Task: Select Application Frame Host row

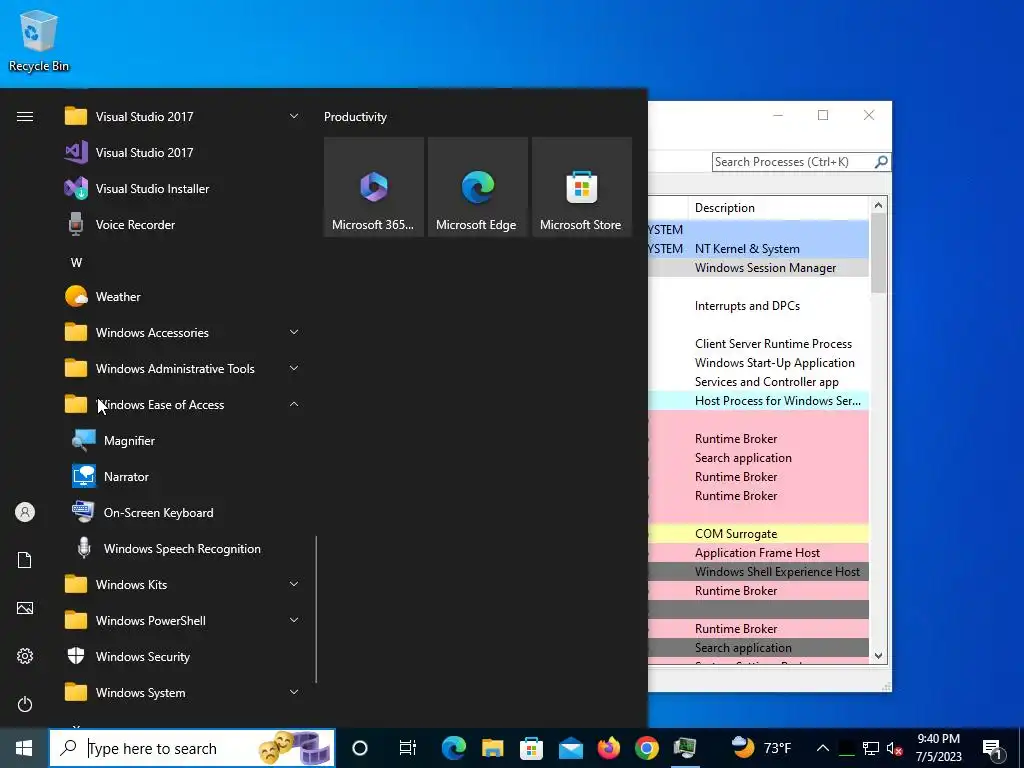Action: point(759,552)
